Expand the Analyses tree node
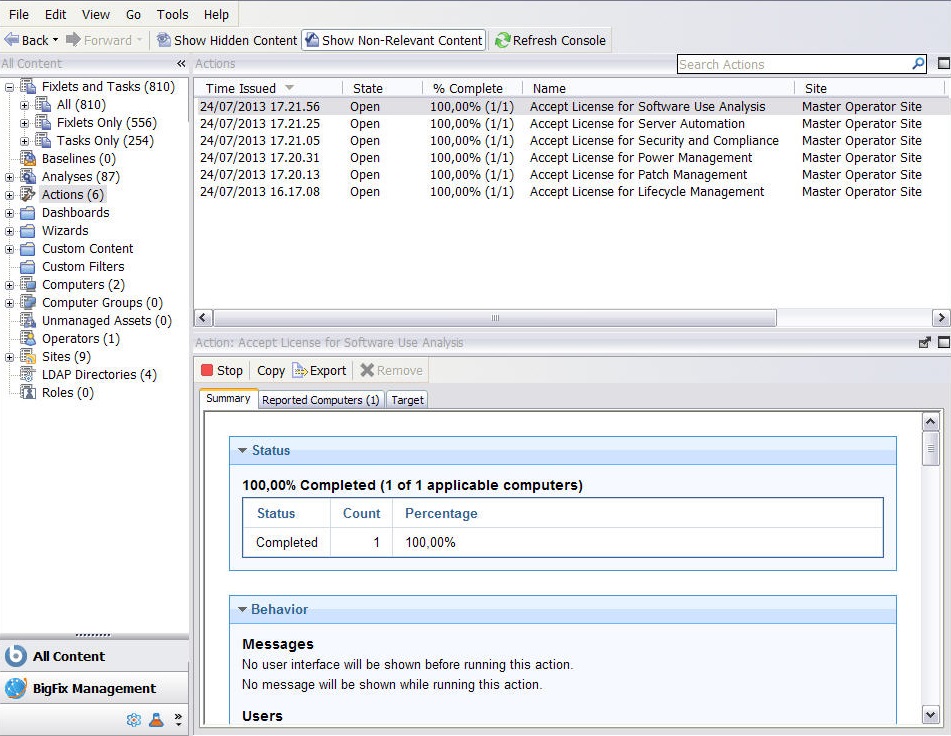The width and height of the screenshot is (951, 736). tap(11, 176)
